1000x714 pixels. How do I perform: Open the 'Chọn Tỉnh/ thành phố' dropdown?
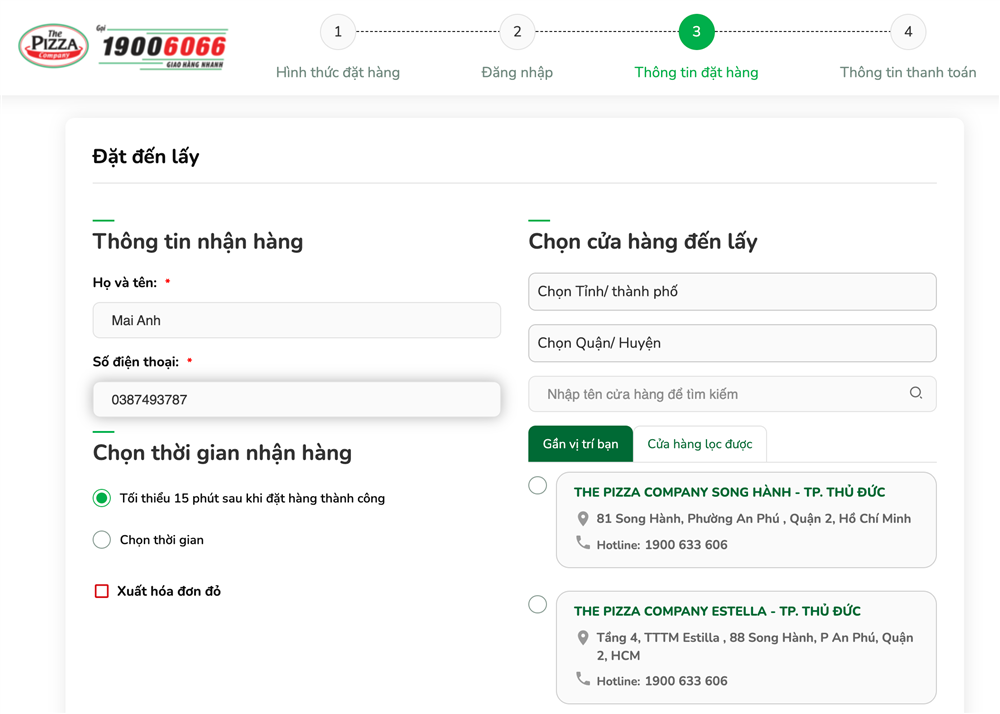(x=732, y=292)
